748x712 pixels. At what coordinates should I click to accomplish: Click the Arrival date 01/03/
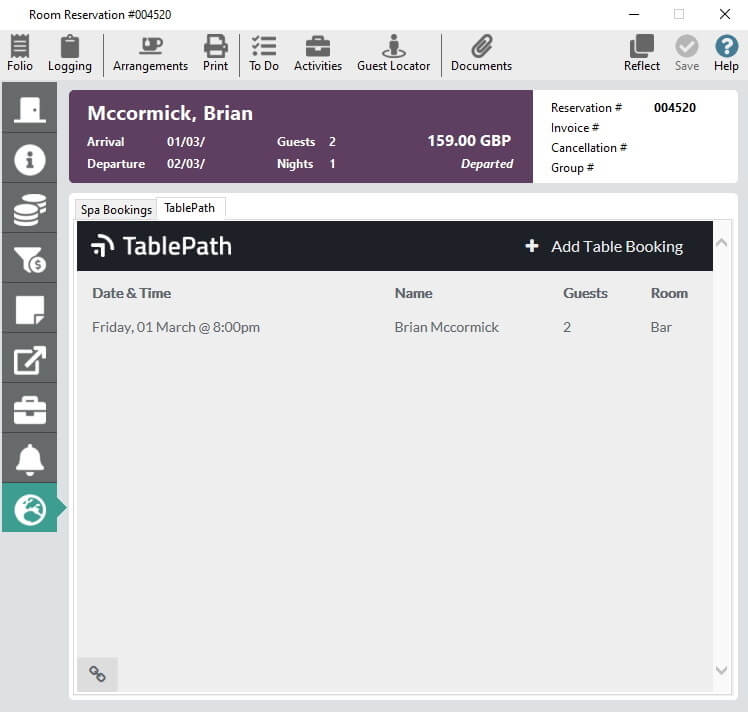click(x=186, y=142)
